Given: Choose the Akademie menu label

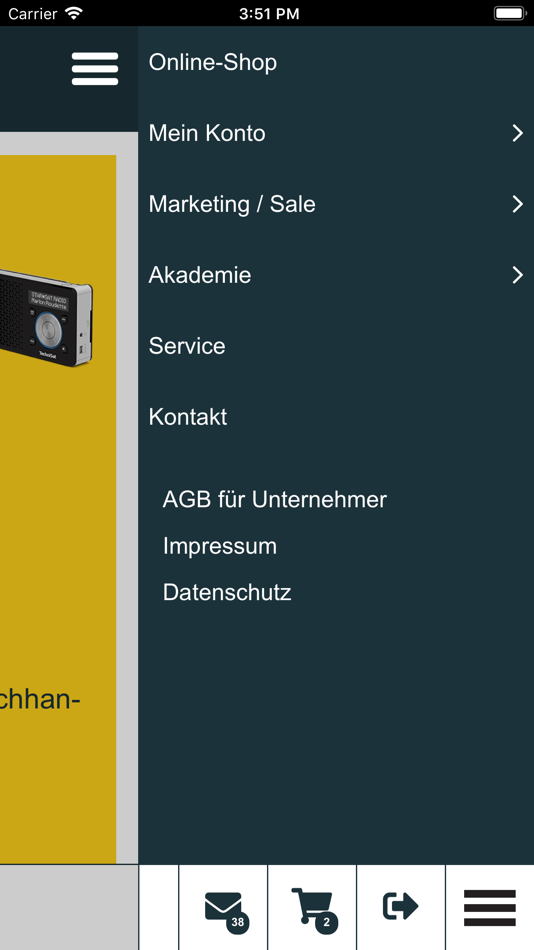Looking at the screenshot, I should coord(199,275).
